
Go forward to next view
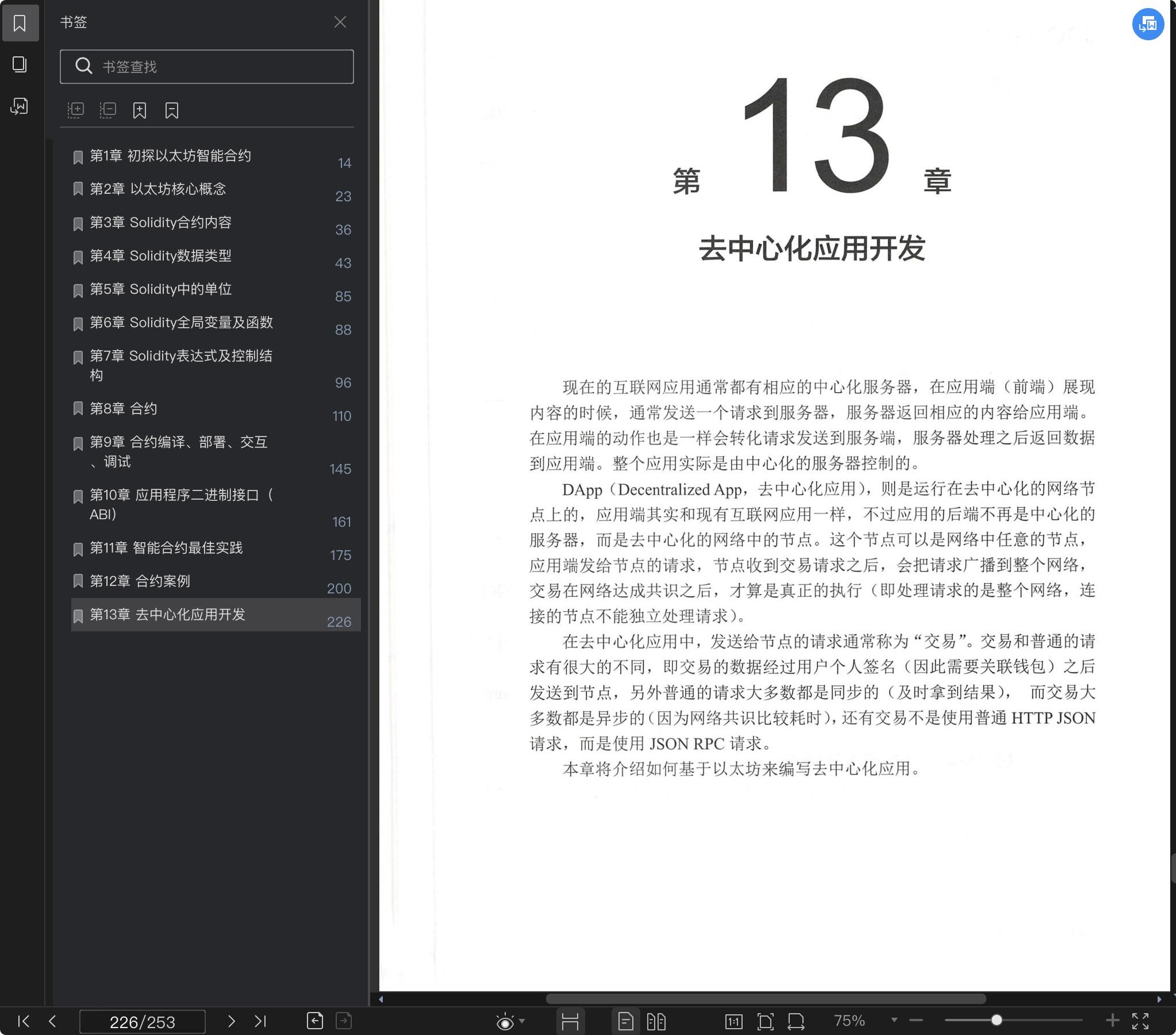pyautogui.click(x=344, y=1021)
